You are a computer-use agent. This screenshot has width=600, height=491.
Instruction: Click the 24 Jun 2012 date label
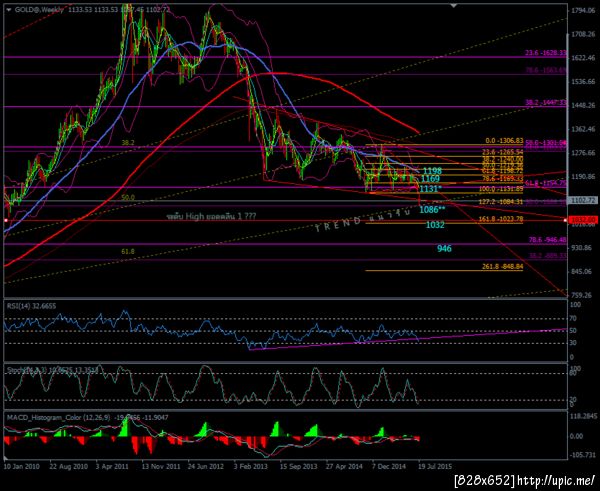tap(205, 467)
